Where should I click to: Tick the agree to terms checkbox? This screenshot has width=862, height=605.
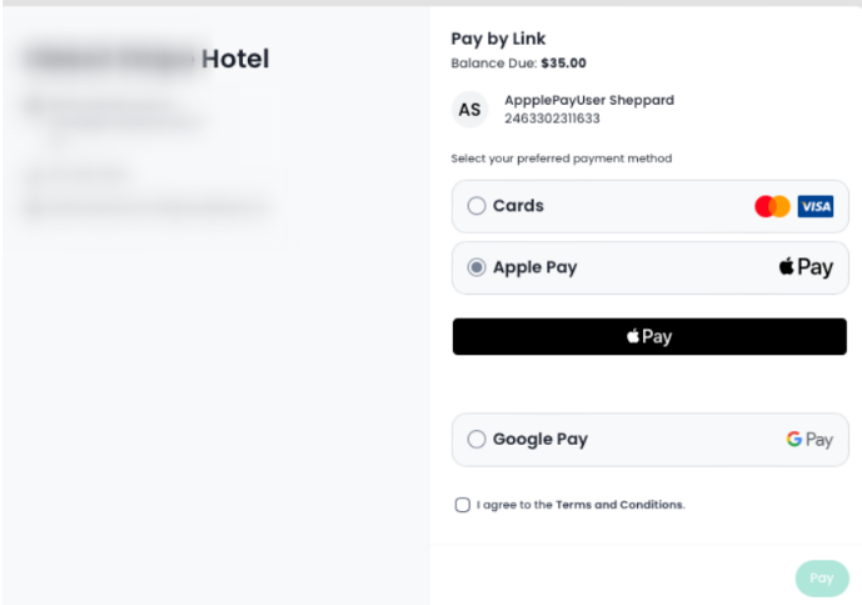pyautogui.click(x=462, y=505)
